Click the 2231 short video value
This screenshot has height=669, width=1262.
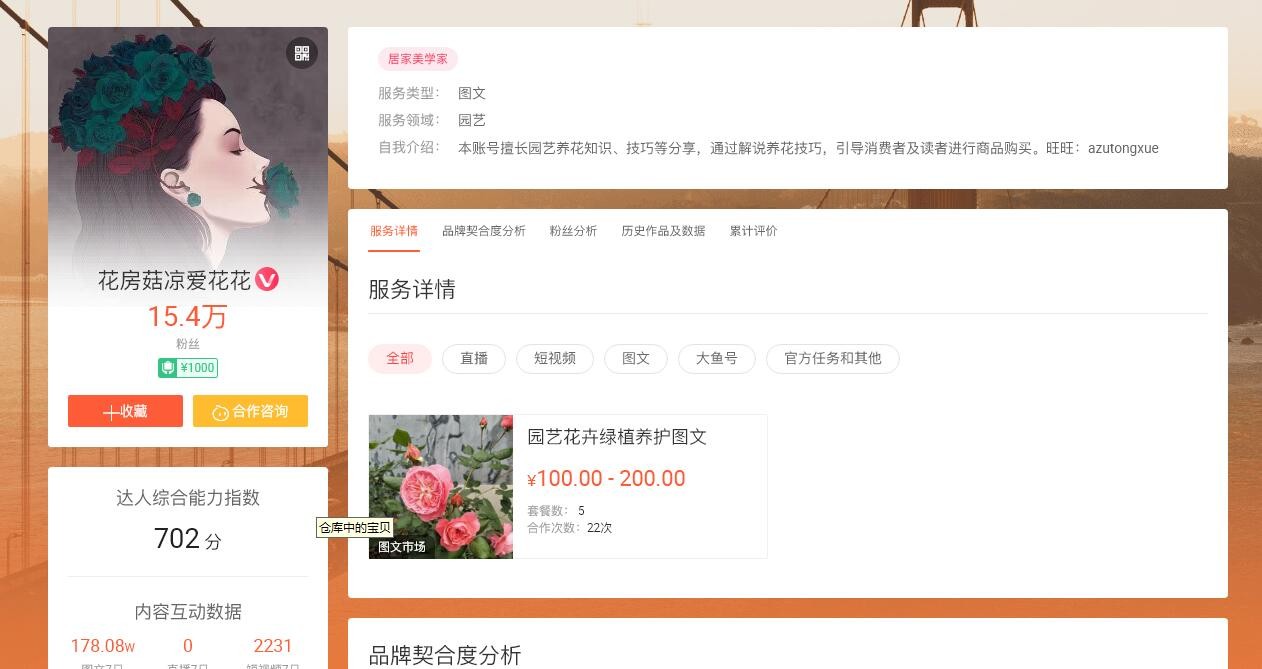pyautogui.click(x=273, y=646)
